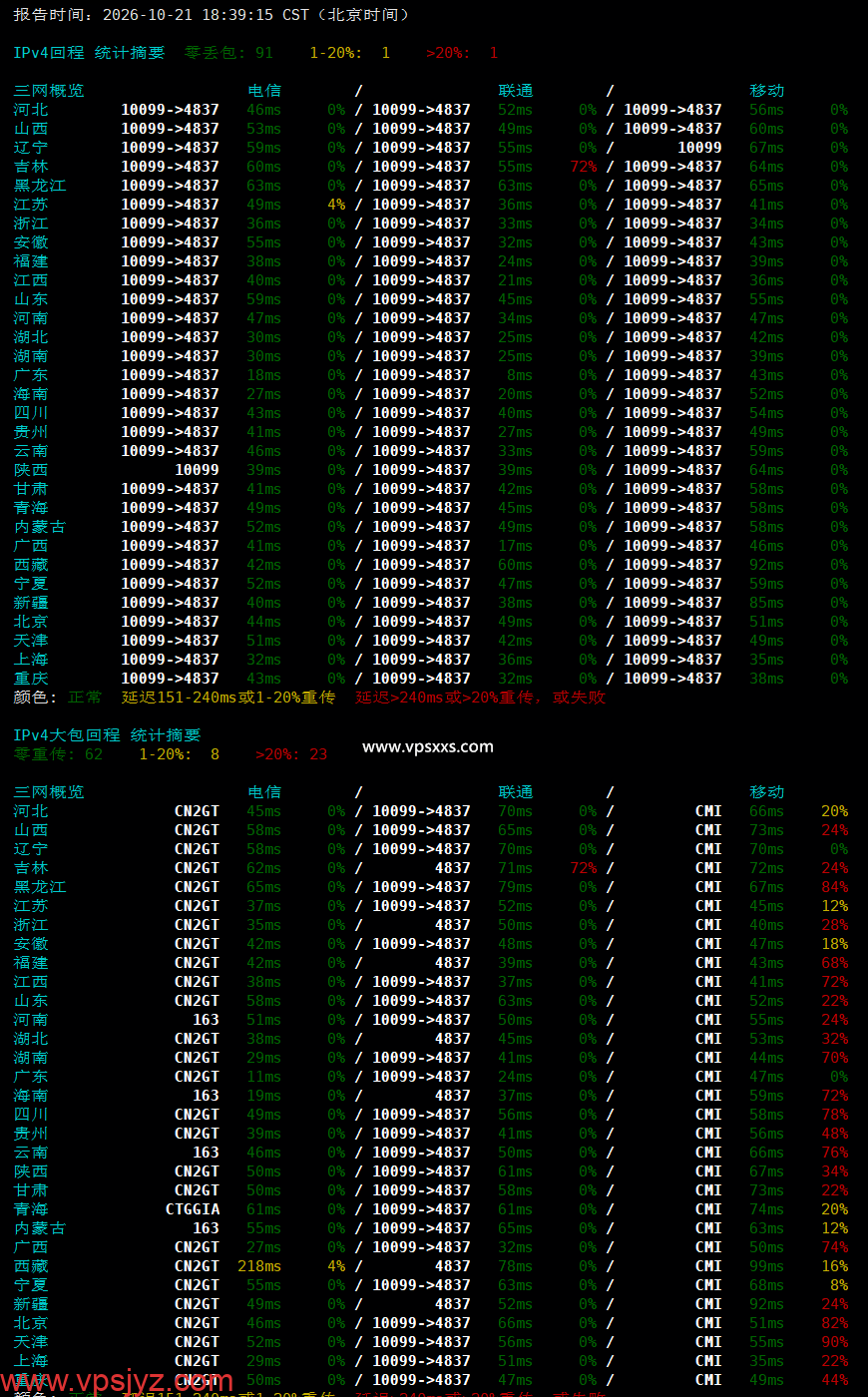Screen dimensions: 868x1397
Task: Select the 陕西 row 10099 route value
Action: pyautogui.click(x=197, y=470)
